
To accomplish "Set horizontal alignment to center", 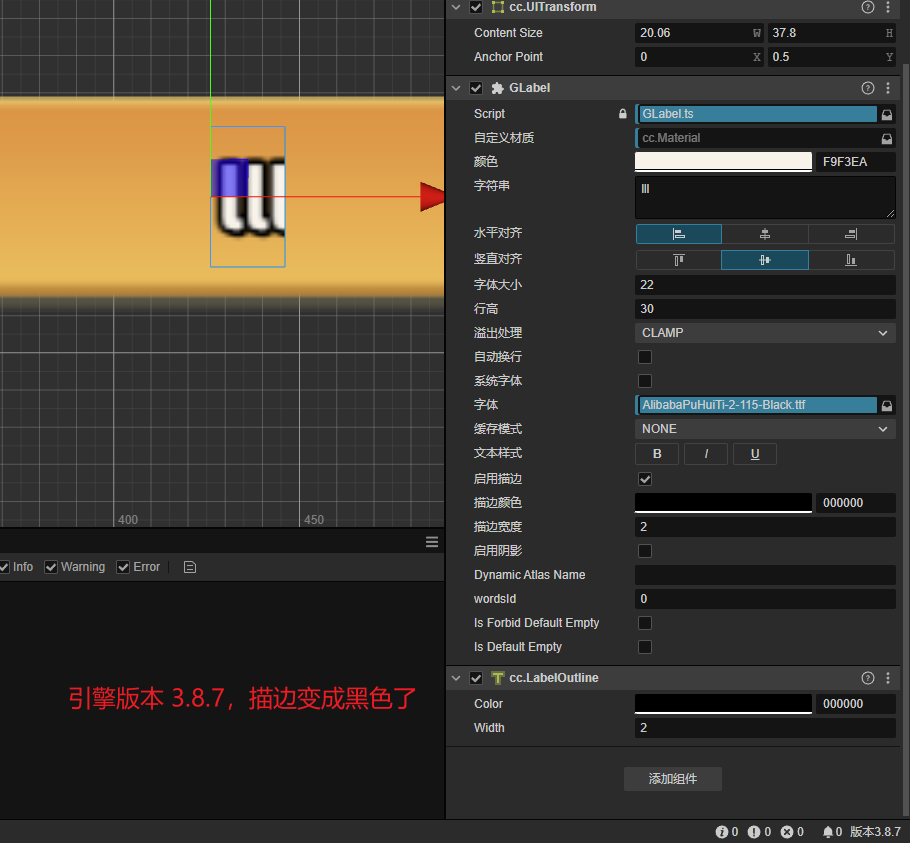I will point(765,234).
